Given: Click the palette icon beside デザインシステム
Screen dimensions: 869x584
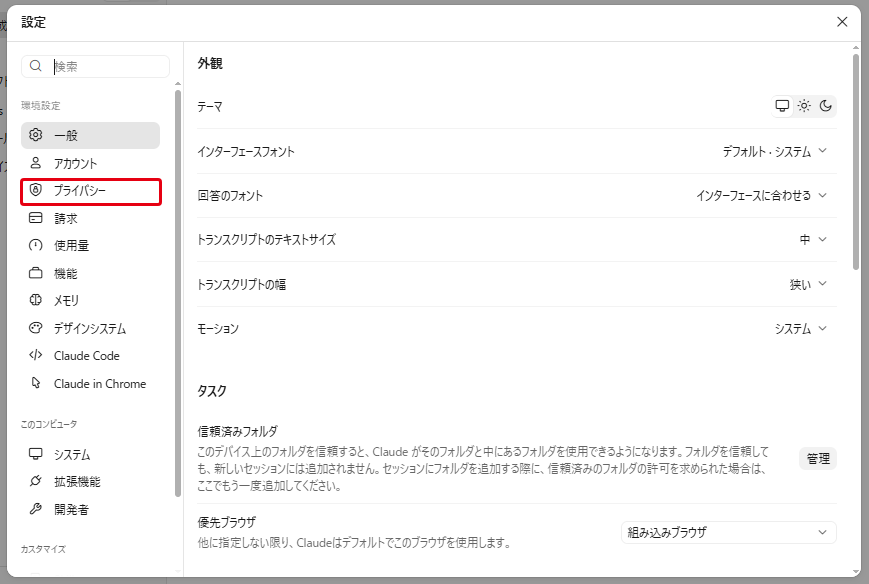Looking at the screenshot, I should (x=35, y=328).
